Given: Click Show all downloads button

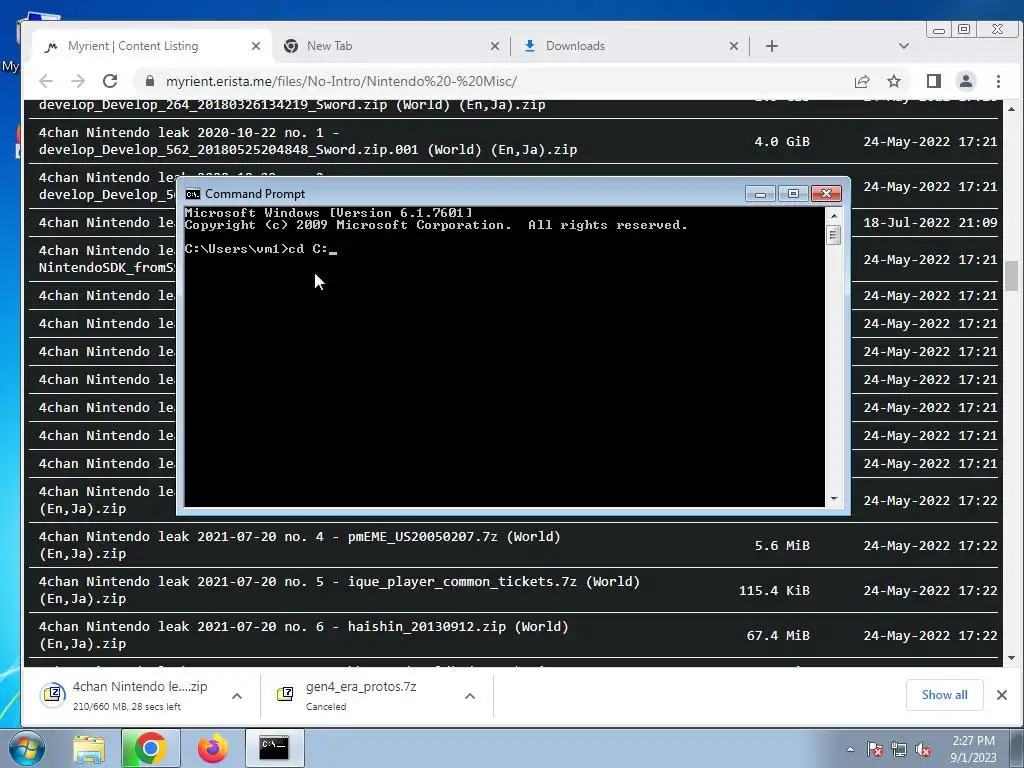Looking at the screenshot, I should [944, 695].
